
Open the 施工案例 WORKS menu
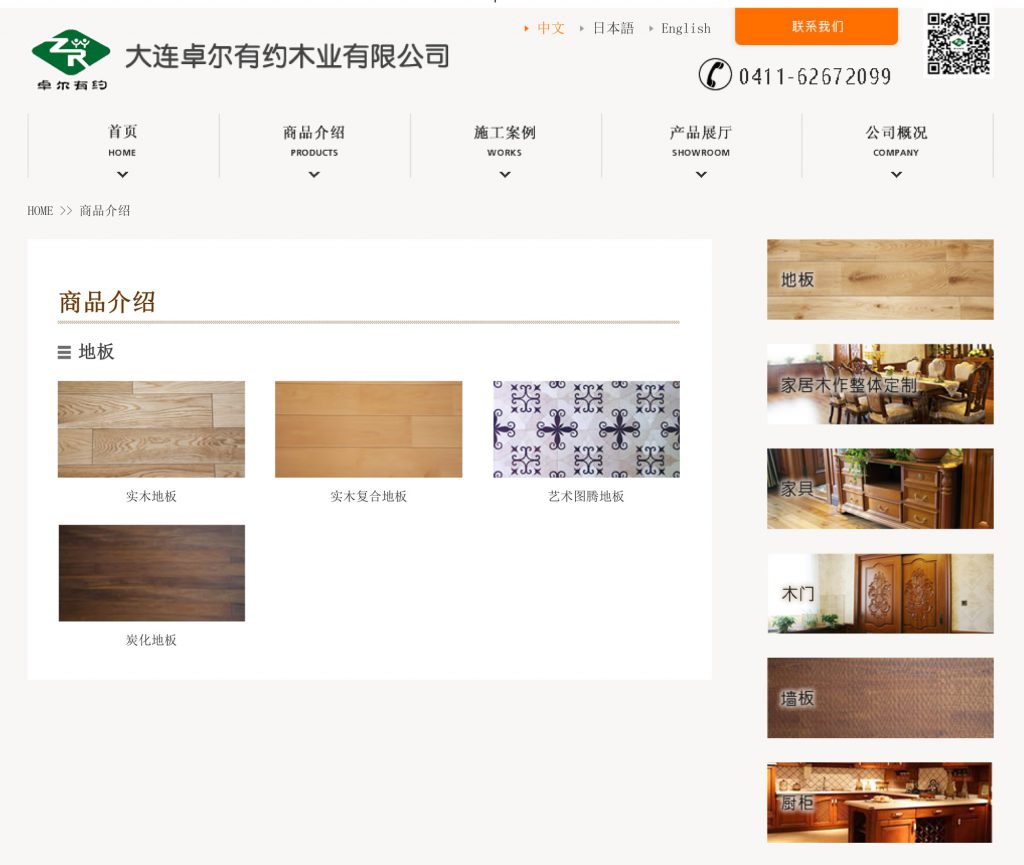504,140
